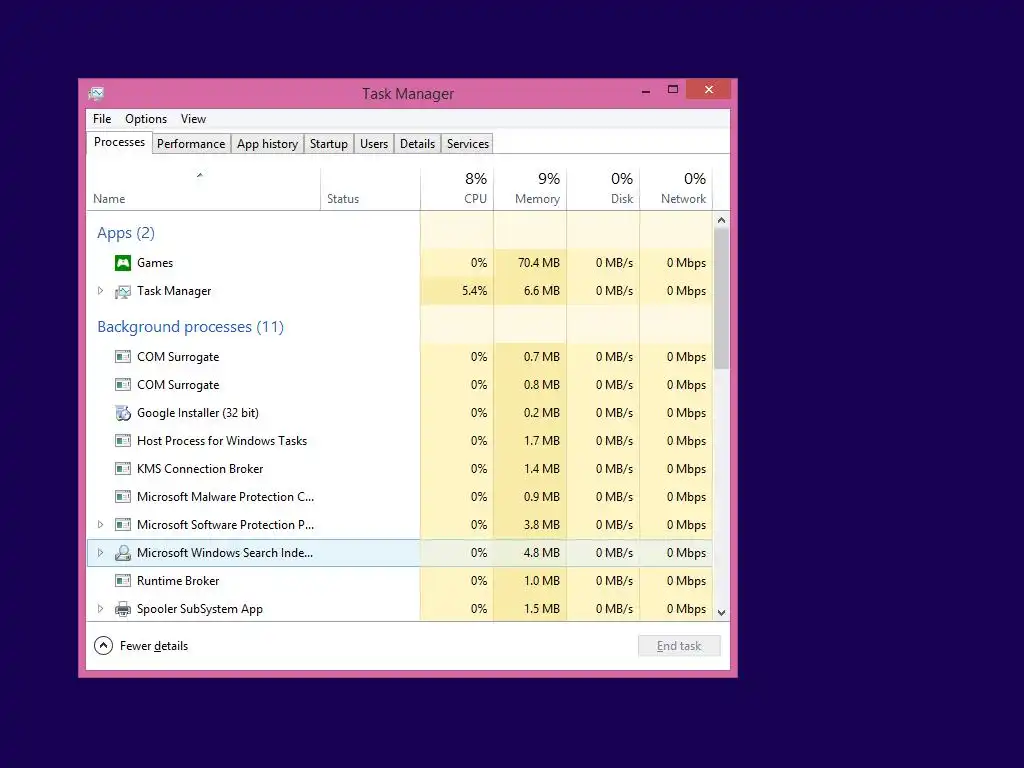Select Host Process for Windows Tasks name
The height and width of the screenshot is (768, 1024).
[222, 441]
